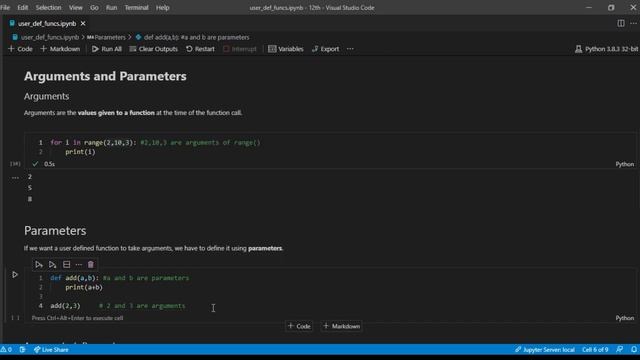Add a Code cell from the top toolbar
Screen dimensions: 640x360
pos(20,49)
